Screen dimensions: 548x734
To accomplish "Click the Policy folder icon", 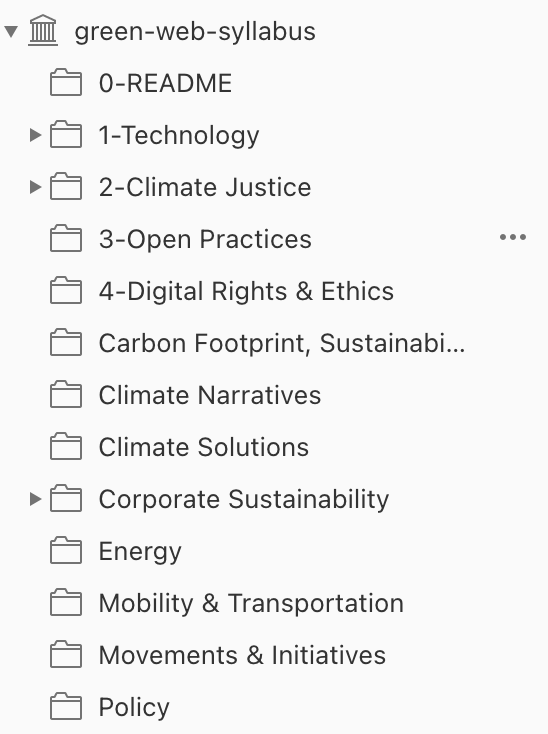I will coord(66,706).
